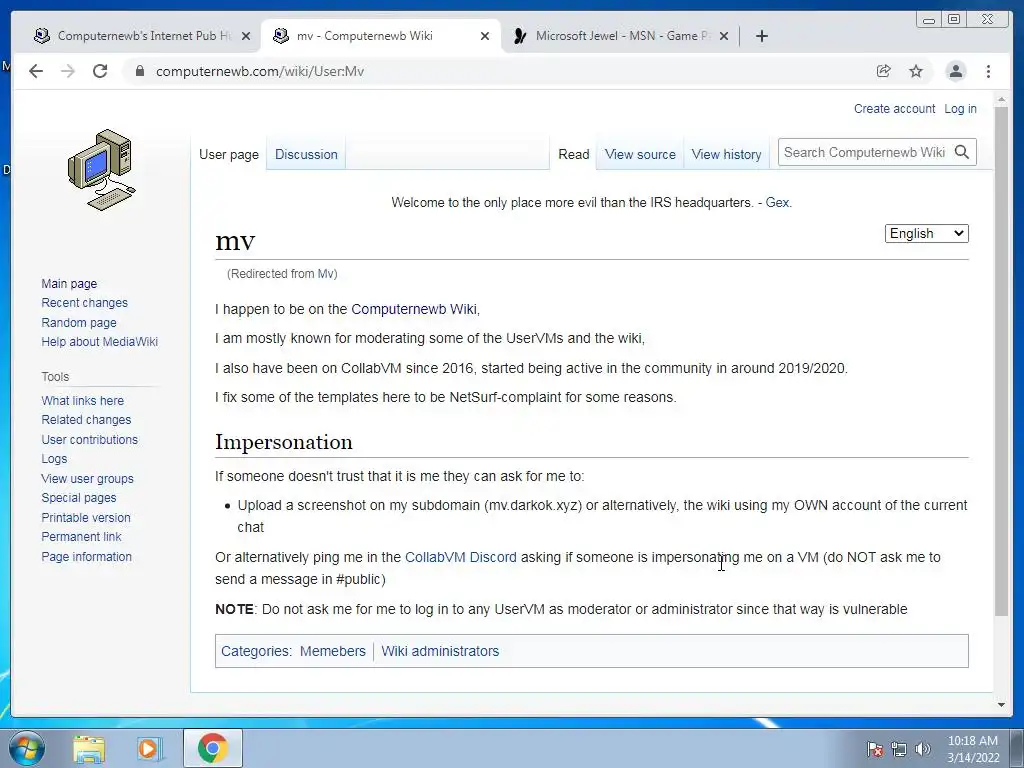Open Page information link
Screen dimensions: 1024x768
click(86, 556)
